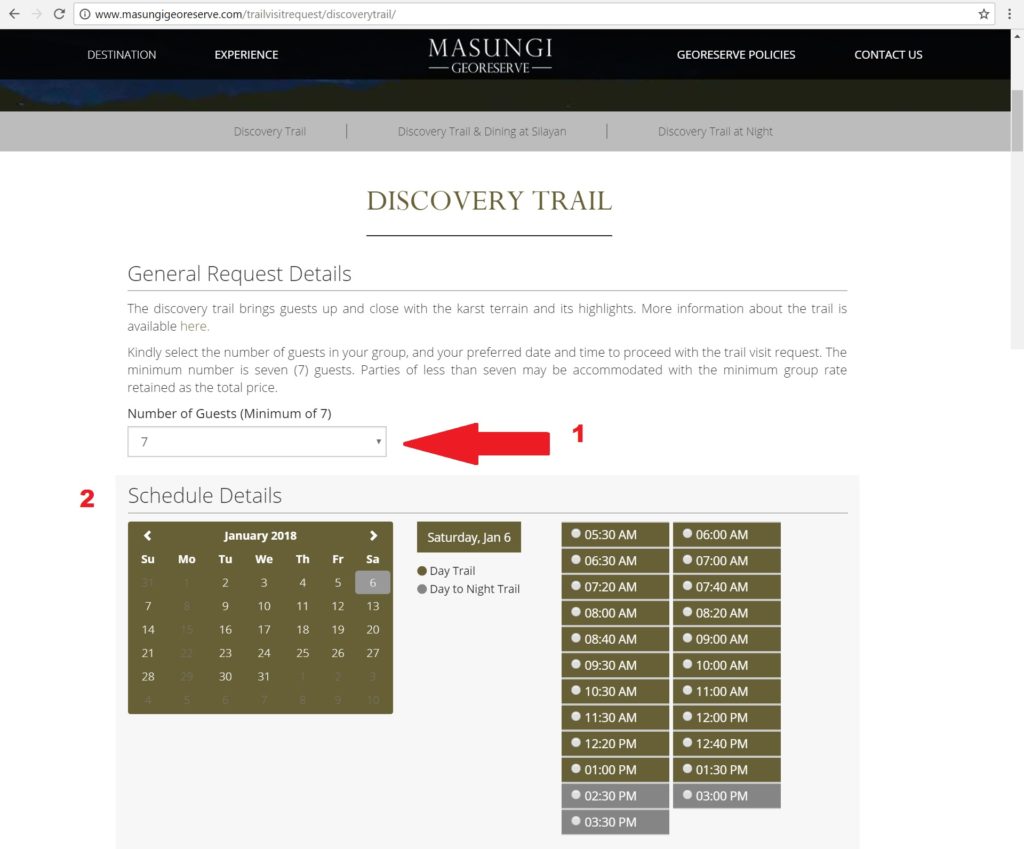Switch to the Discovery Trail tab

(x=270, y=131)
